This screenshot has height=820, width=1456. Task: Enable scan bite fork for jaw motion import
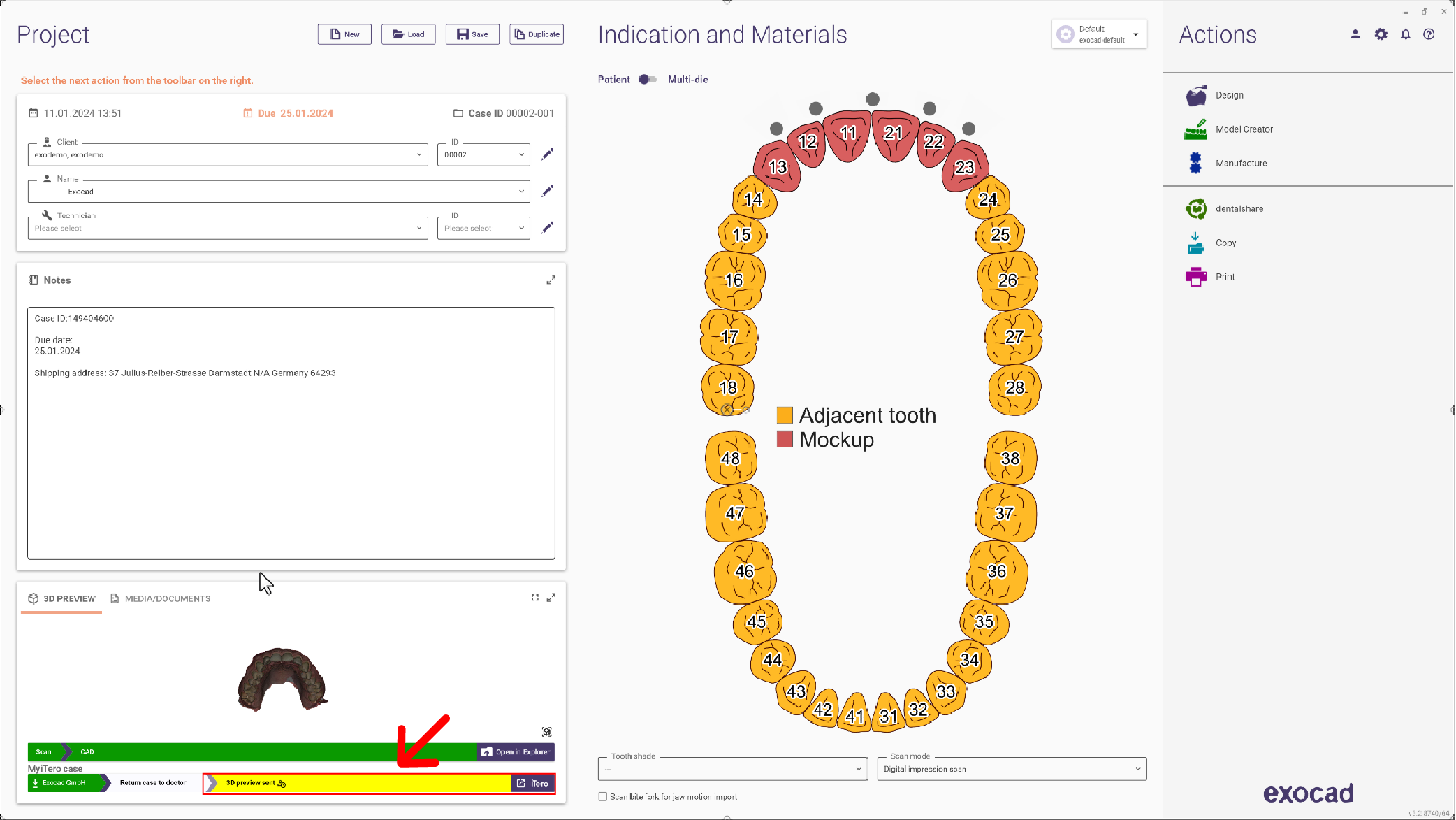[x=603, y=797]
